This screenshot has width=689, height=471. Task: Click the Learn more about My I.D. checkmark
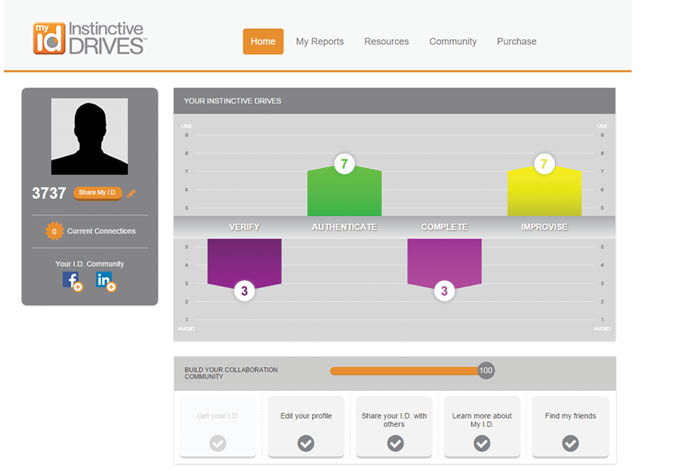tap(482, 443)
